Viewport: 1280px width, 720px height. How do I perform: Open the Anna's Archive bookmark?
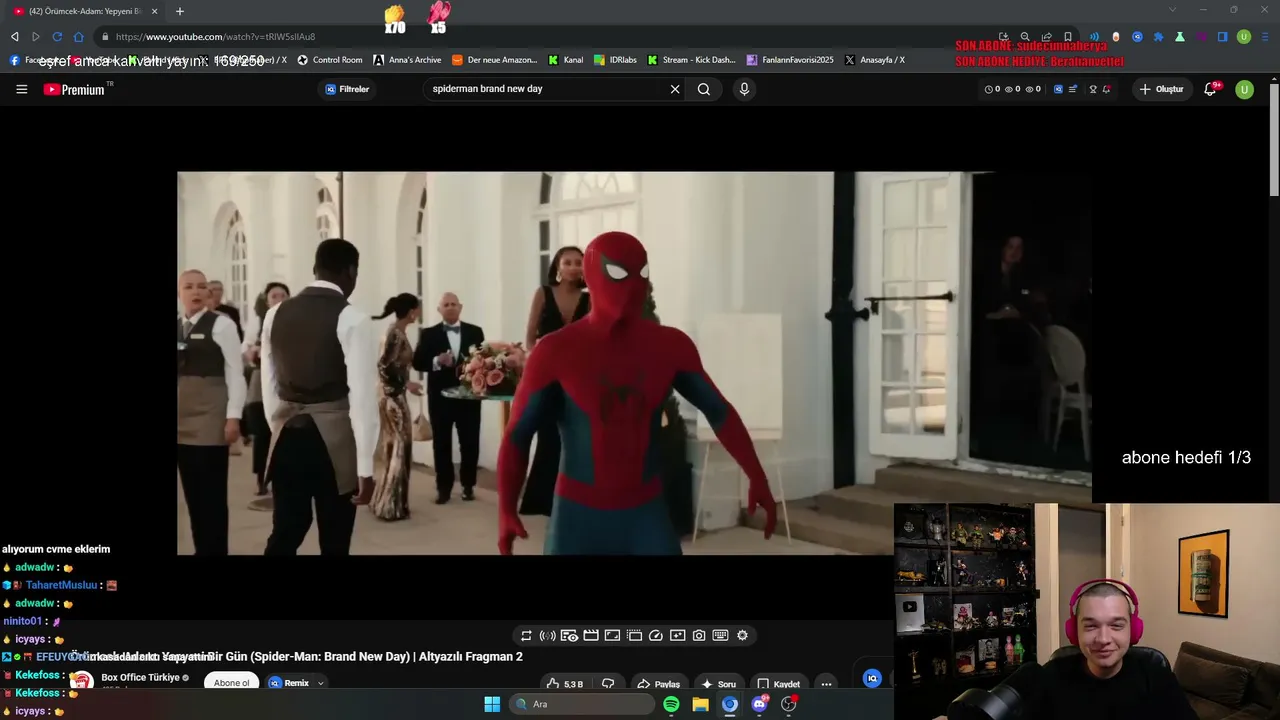(x=407, y=60)
